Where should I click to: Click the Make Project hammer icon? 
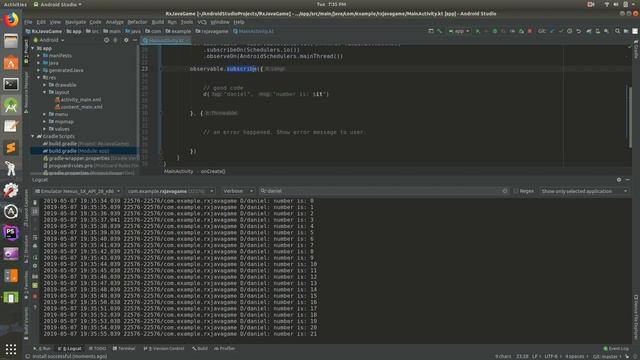pos(440,31)
